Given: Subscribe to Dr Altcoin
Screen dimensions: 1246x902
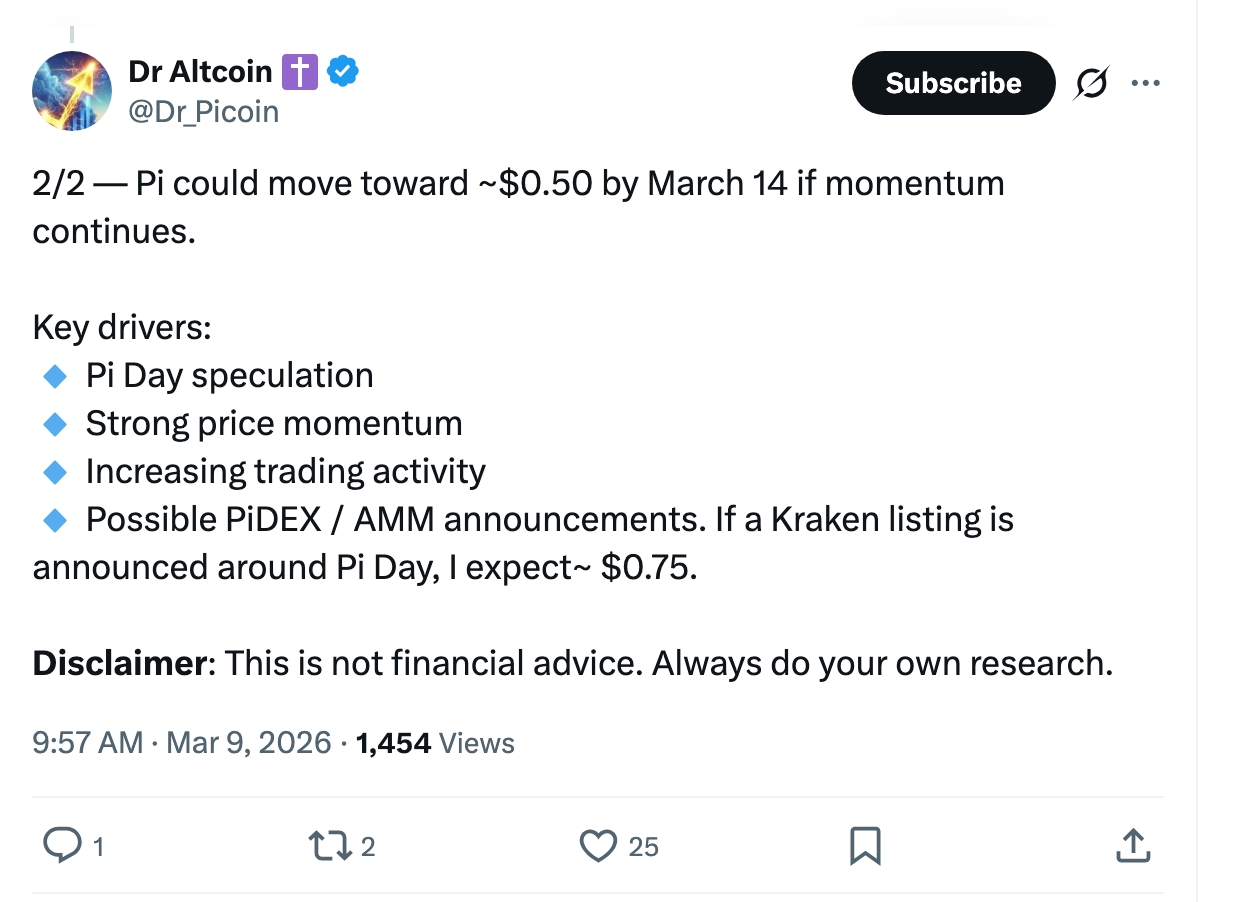Looking at the screenshot, I should pos(953,83).
